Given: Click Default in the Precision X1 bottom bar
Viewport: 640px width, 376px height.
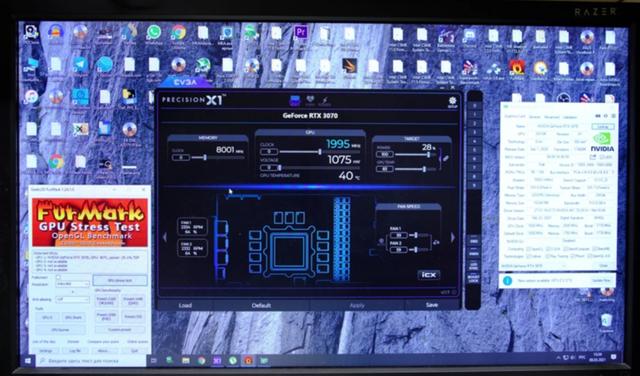Looking at the screenshot, I should [x=261, y=305].
